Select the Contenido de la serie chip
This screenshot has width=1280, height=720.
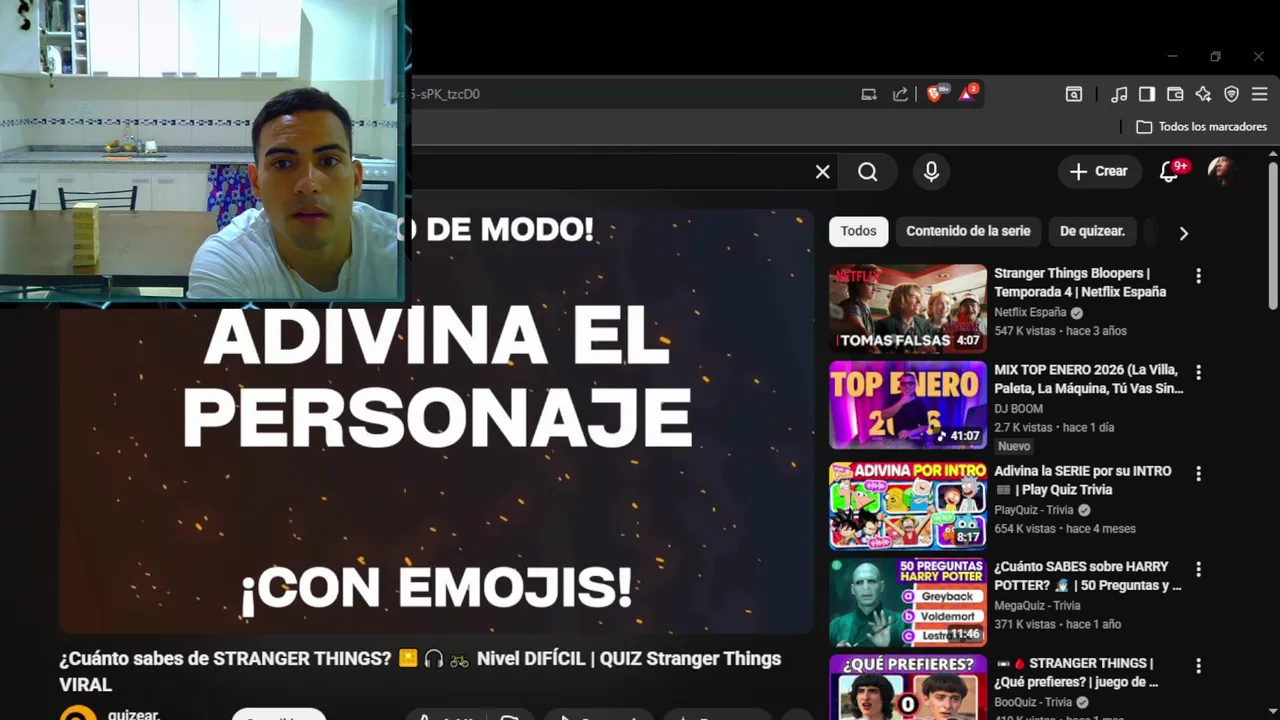pos(968,231)
